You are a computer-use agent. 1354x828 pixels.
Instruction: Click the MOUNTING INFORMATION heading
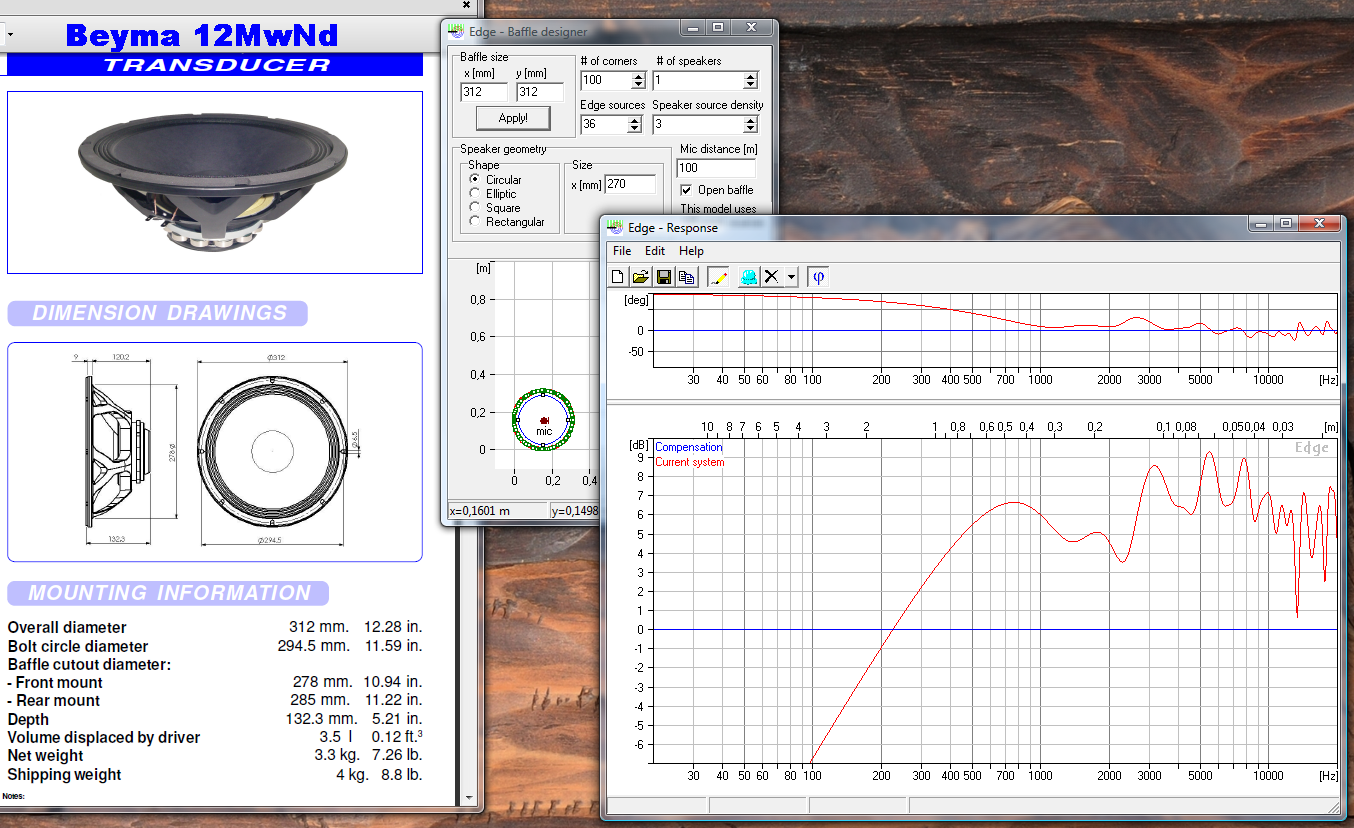pyautogui.click(x=169, y=593)
